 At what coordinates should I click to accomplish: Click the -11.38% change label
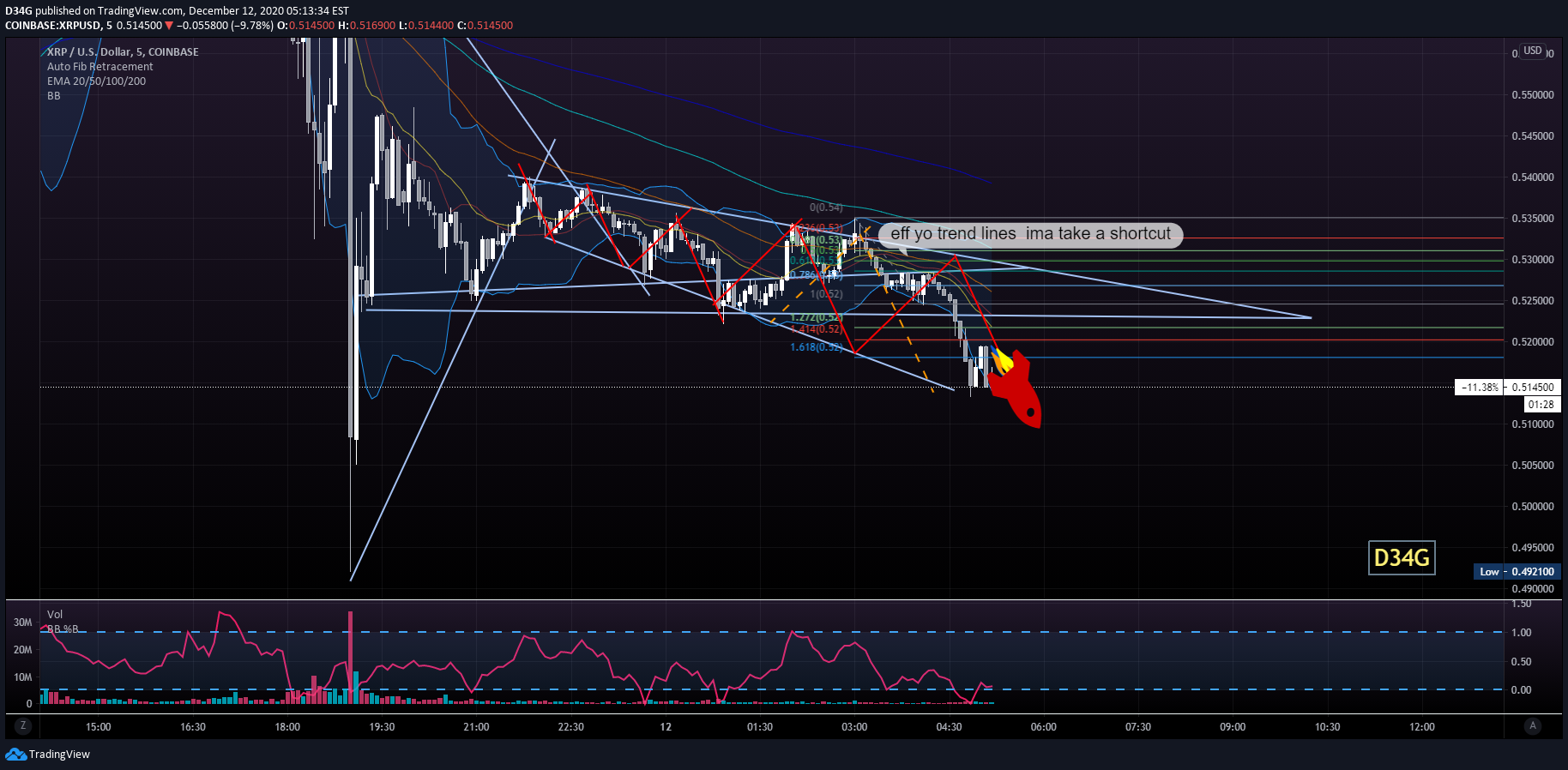[1480, 388]
